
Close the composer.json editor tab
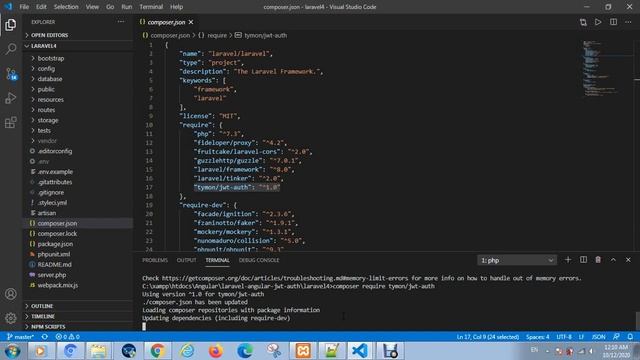click(191, 22)
